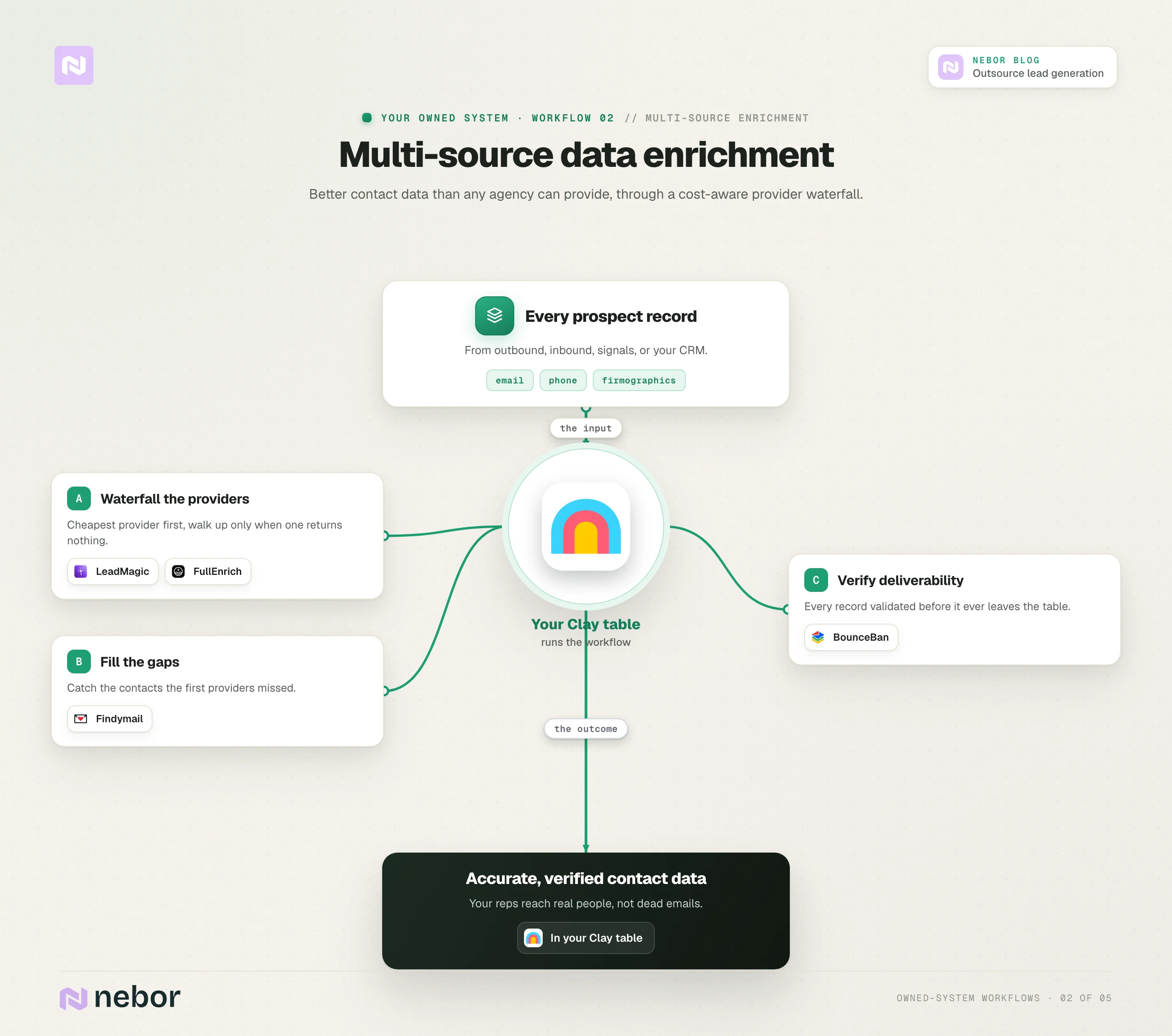Click the OWNED-SYSTEM WORKFLOWS 02 OF 05 footer text

pos(1004,998)
